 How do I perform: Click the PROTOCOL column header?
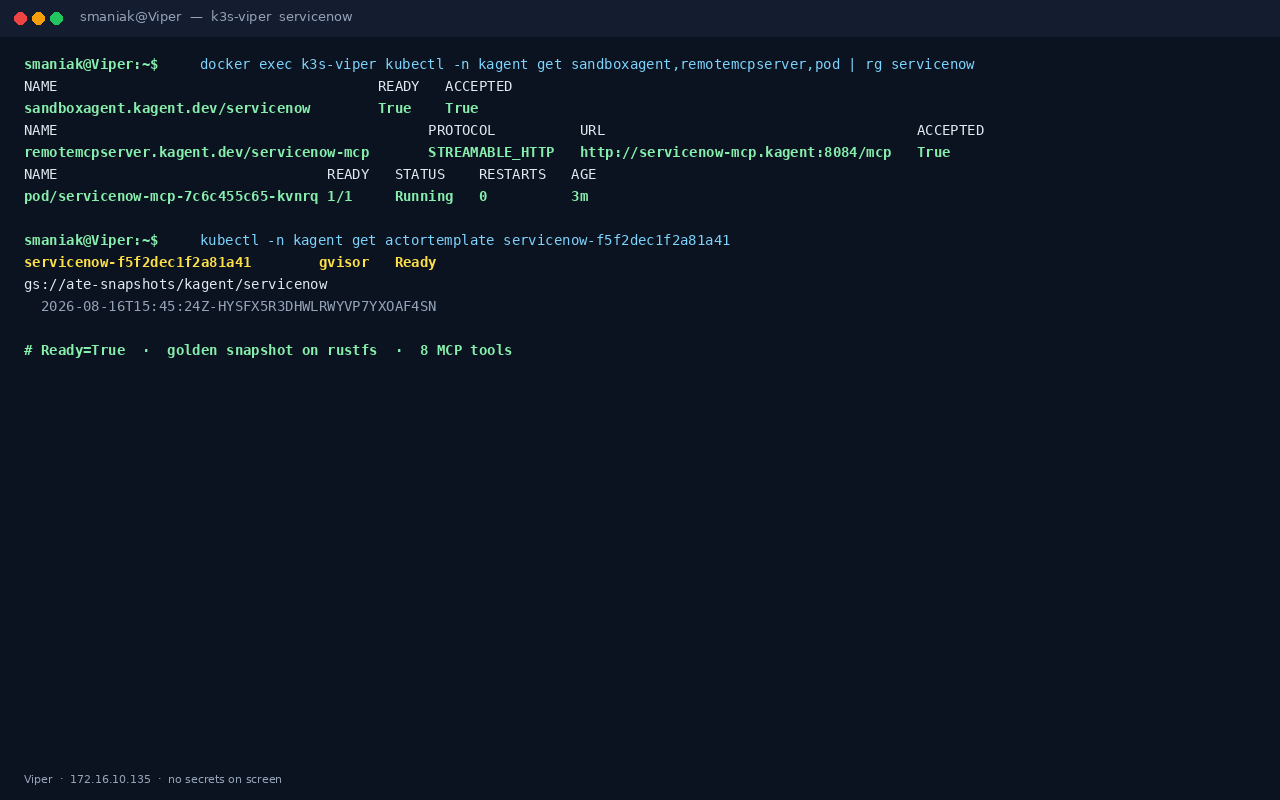click(x=462, y=130)
